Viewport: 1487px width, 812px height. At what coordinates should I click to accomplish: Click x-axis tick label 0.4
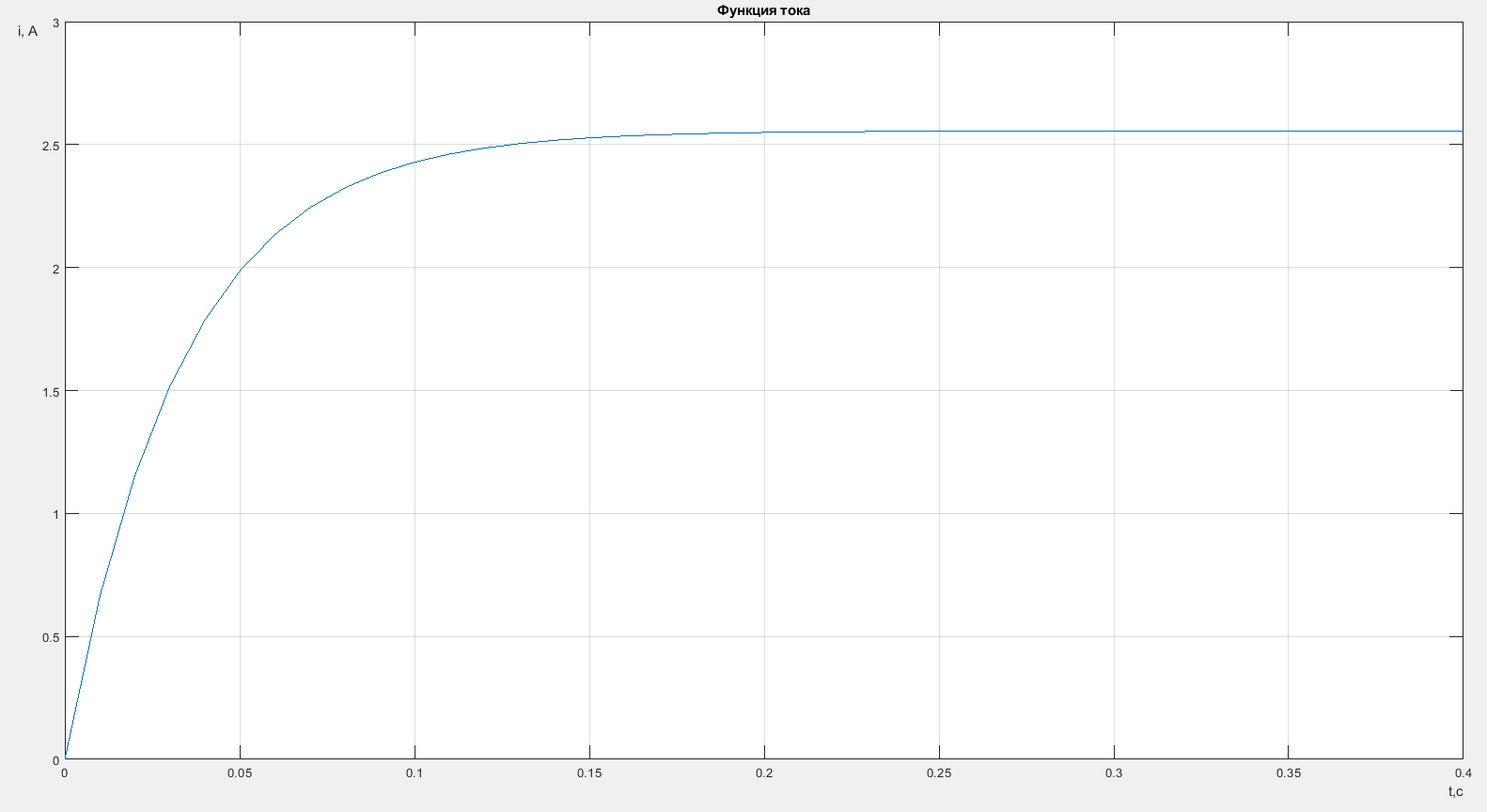(x=1463, y=773)
